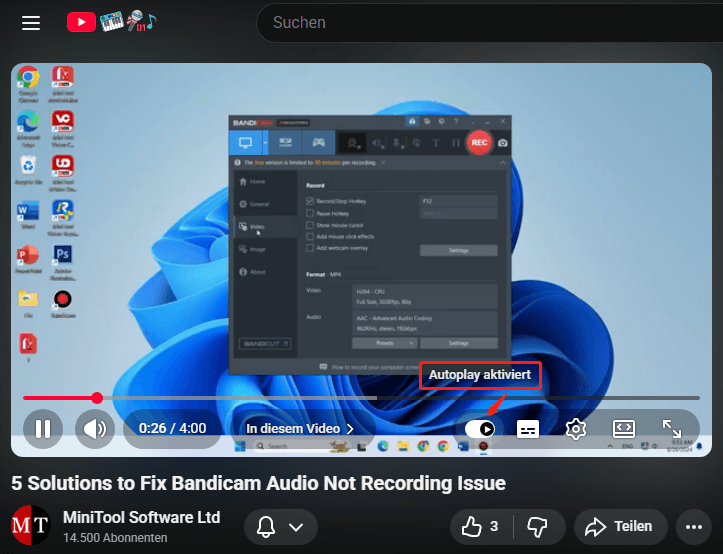
Task: Start recording with the red REC button
Action: (479, 143)
